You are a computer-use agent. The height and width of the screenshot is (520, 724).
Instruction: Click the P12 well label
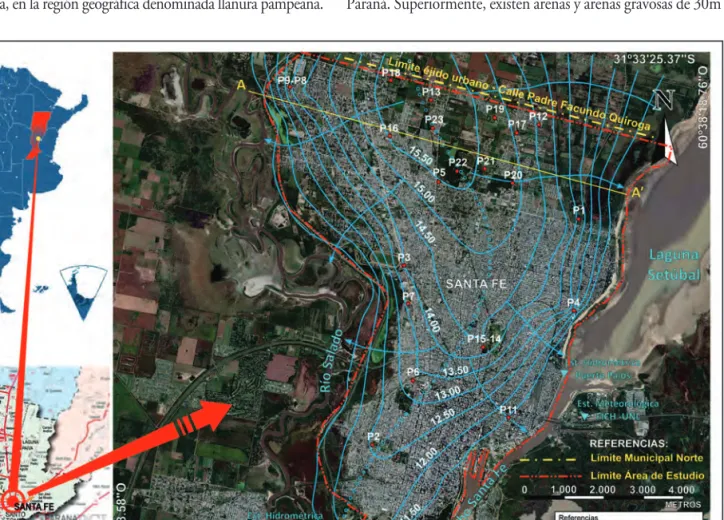[x=538, y=116]
